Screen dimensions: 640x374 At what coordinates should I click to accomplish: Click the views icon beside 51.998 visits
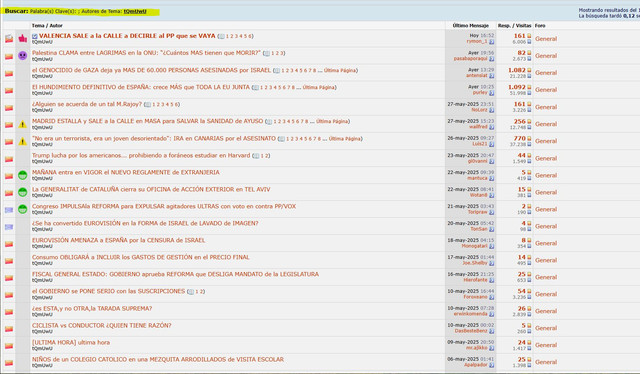pyautogui.click(x=529, y=93)
